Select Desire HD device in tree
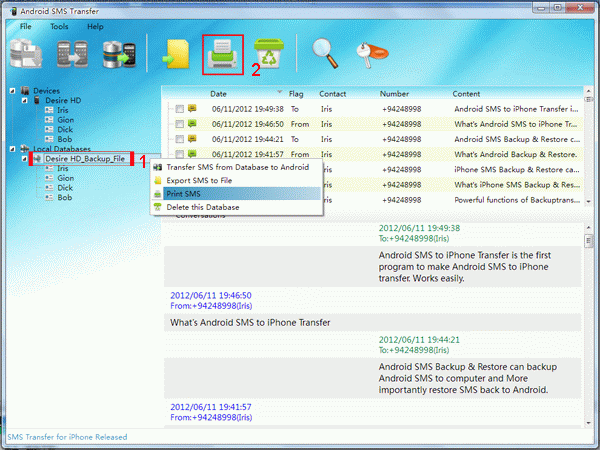 tap(63, 101)
